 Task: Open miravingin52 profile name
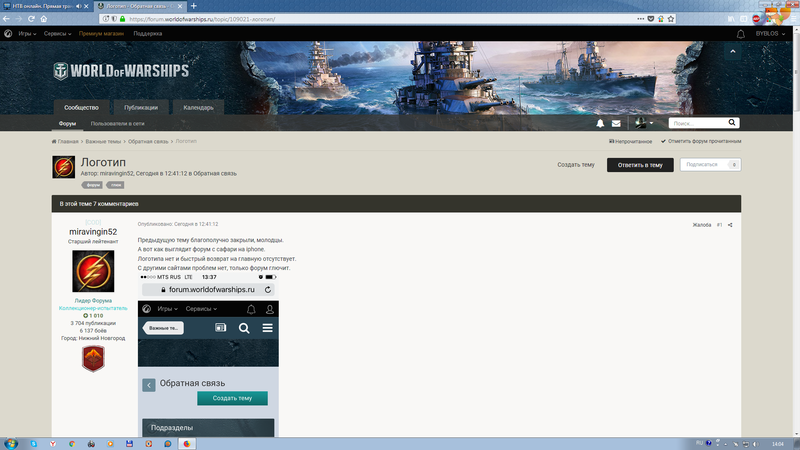point(93,232)
